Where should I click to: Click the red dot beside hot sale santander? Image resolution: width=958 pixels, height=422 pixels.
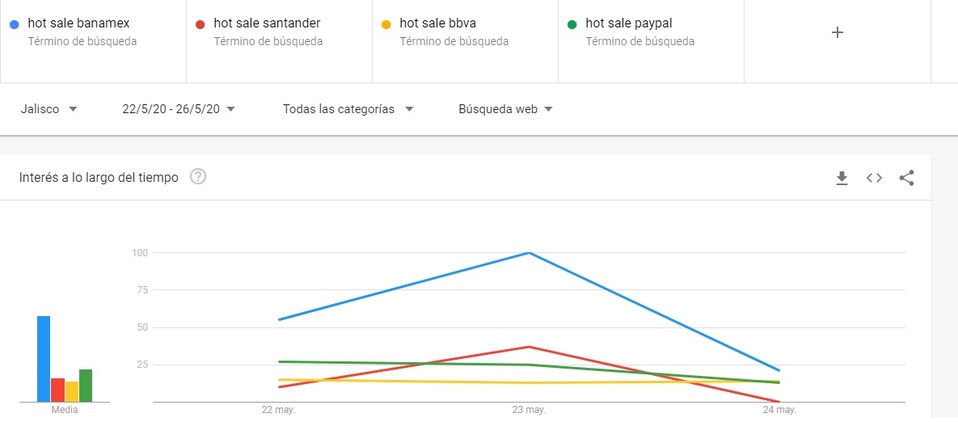(x=200, y=23)
